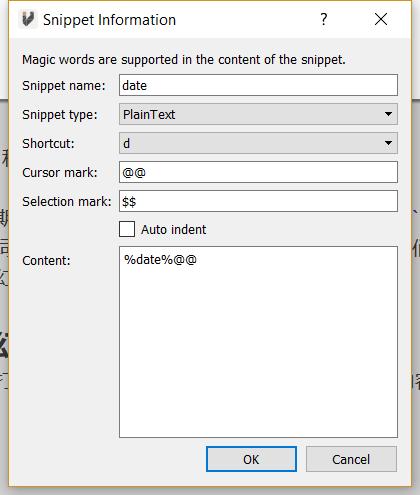Click the "Snippet name:" label
This screenshot has height=495, width=420.
click(x=64, y=86)
